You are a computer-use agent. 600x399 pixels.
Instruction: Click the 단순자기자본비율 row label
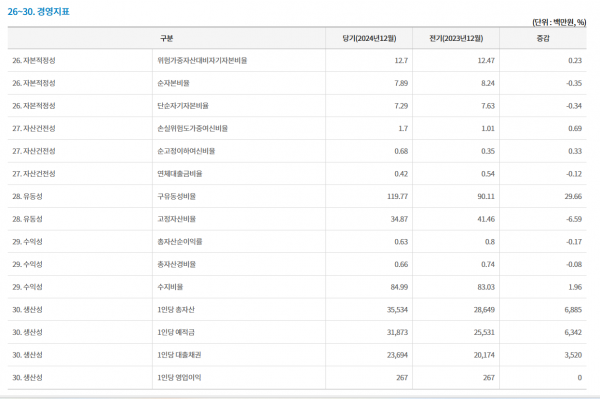[x=183, y=106]
